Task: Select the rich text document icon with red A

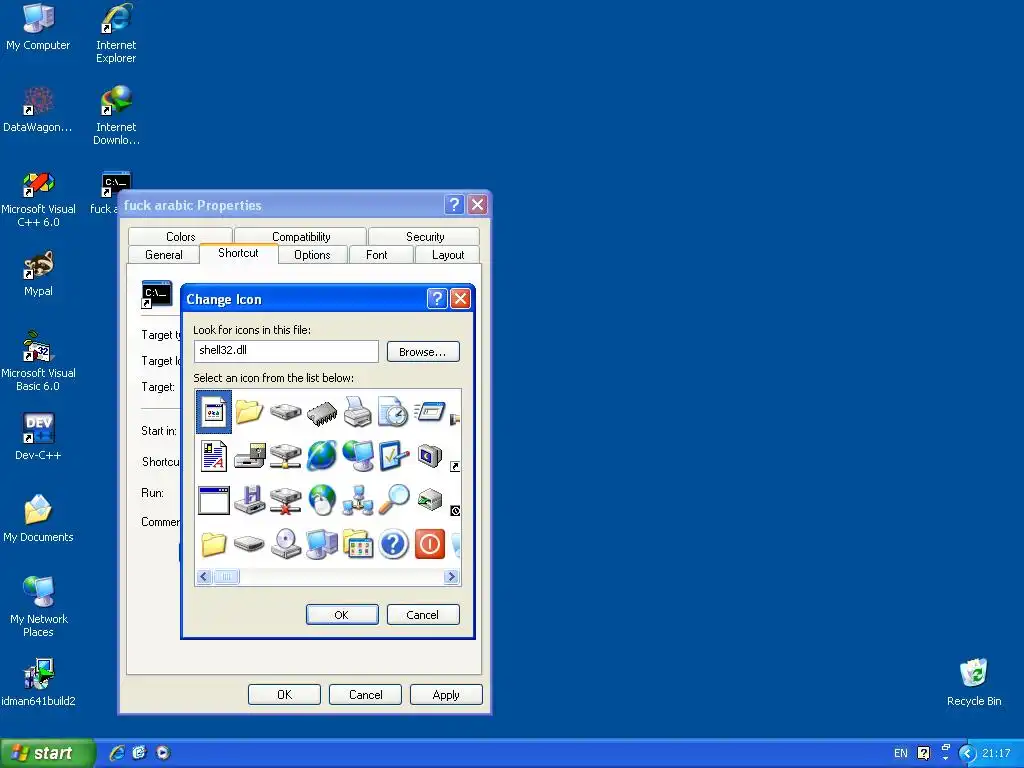Action: (x=214, y=456)
